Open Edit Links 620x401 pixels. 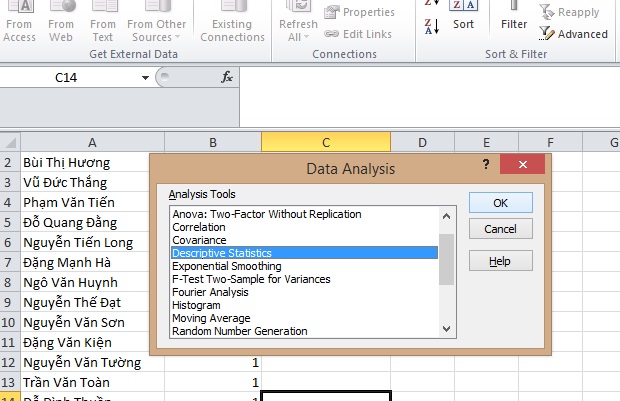coord(358,34)
